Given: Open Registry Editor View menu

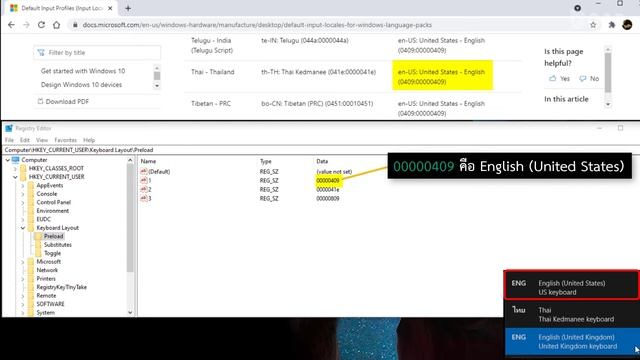Looking at the screenshot, I should coord(42,140).
